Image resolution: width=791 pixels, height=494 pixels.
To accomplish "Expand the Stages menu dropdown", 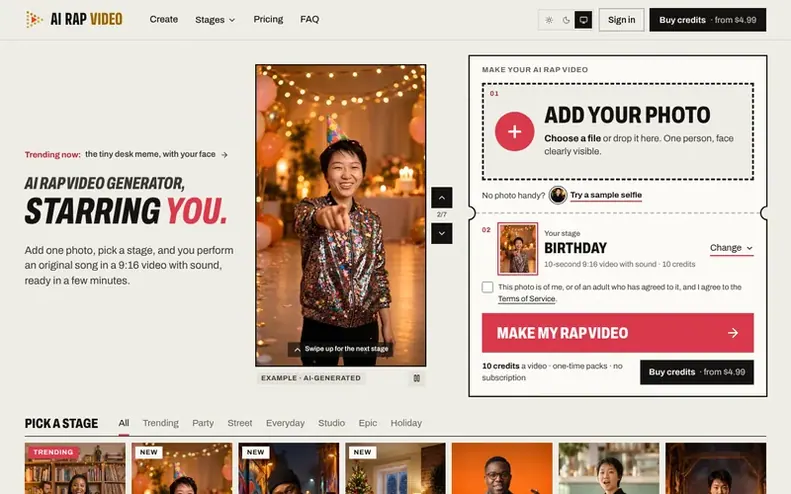I will [x=215, y=20].
